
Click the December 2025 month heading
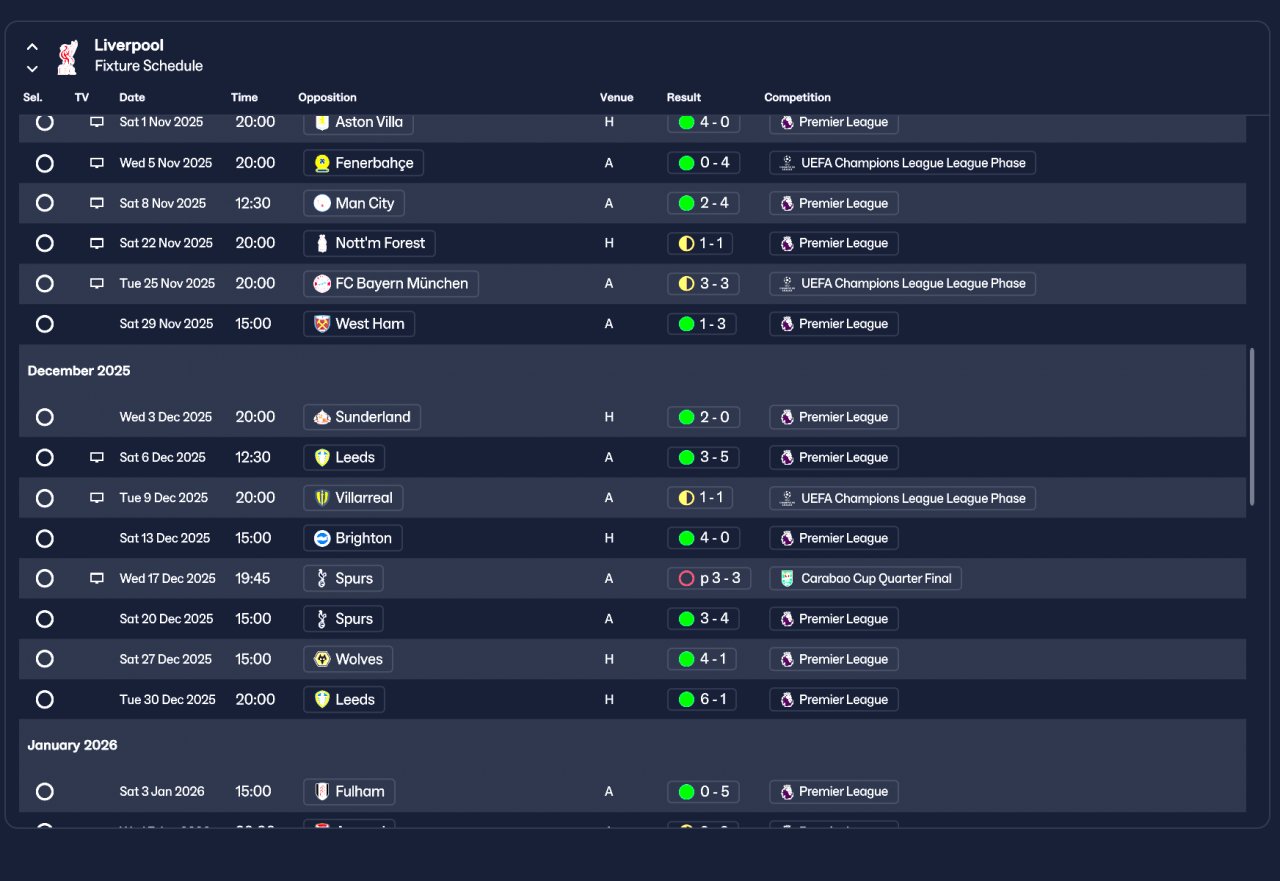[x=79, y=371]
